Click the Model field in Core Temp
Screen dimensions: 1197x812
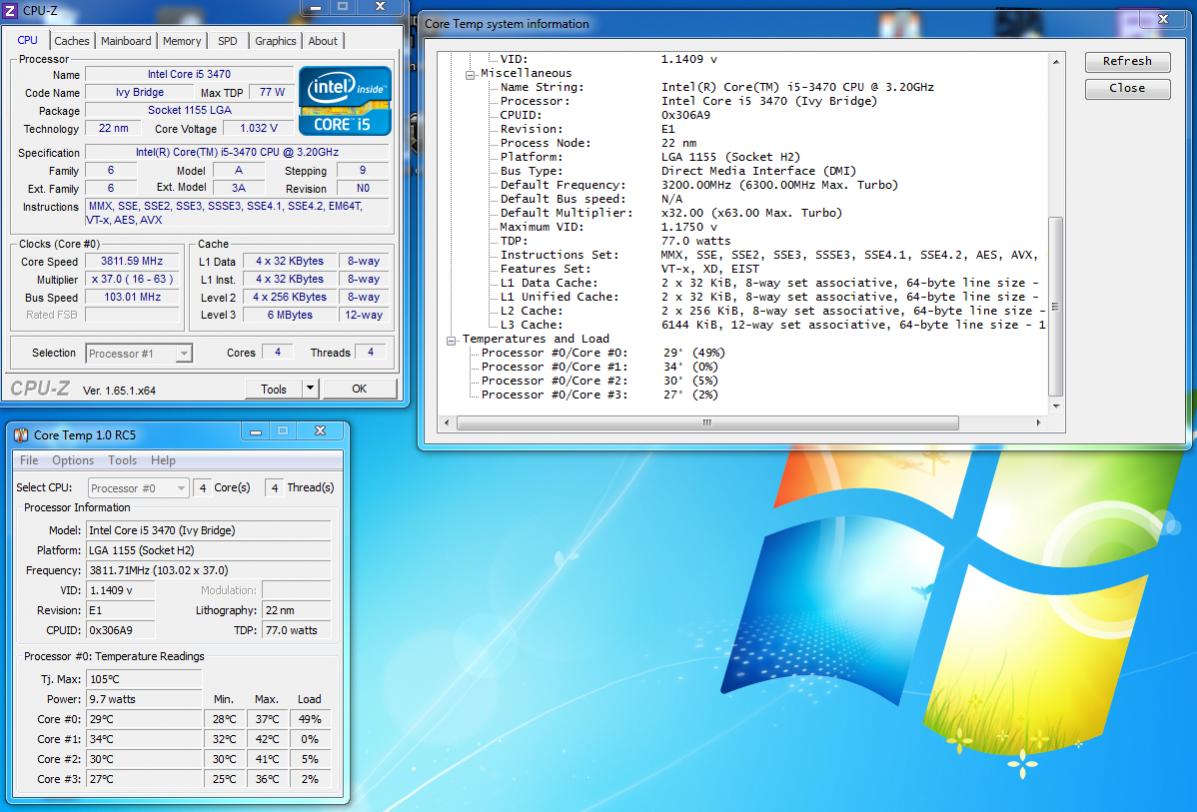pyautogui.click(x=208, y=530)
